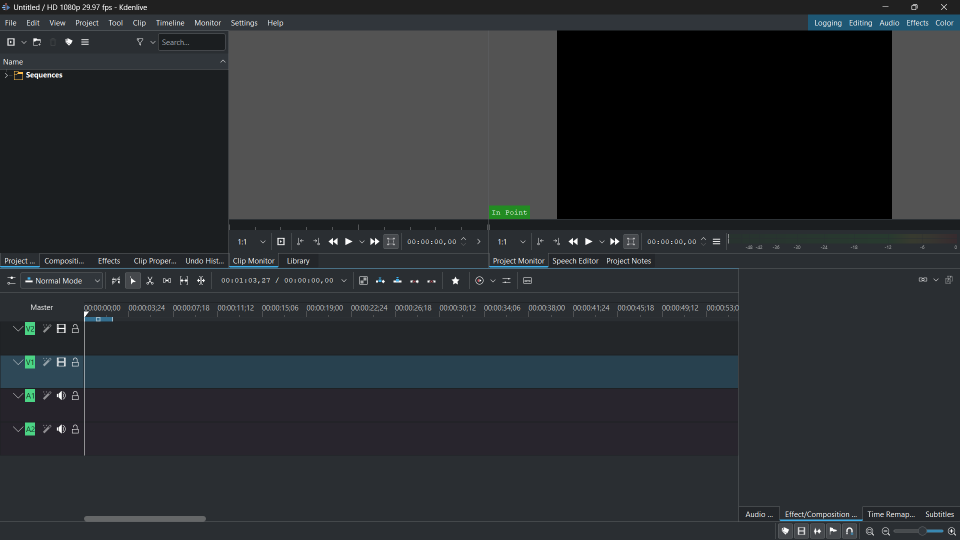Collapse track A2 with chevron
960x540 pixels.
tap(18, 429)
